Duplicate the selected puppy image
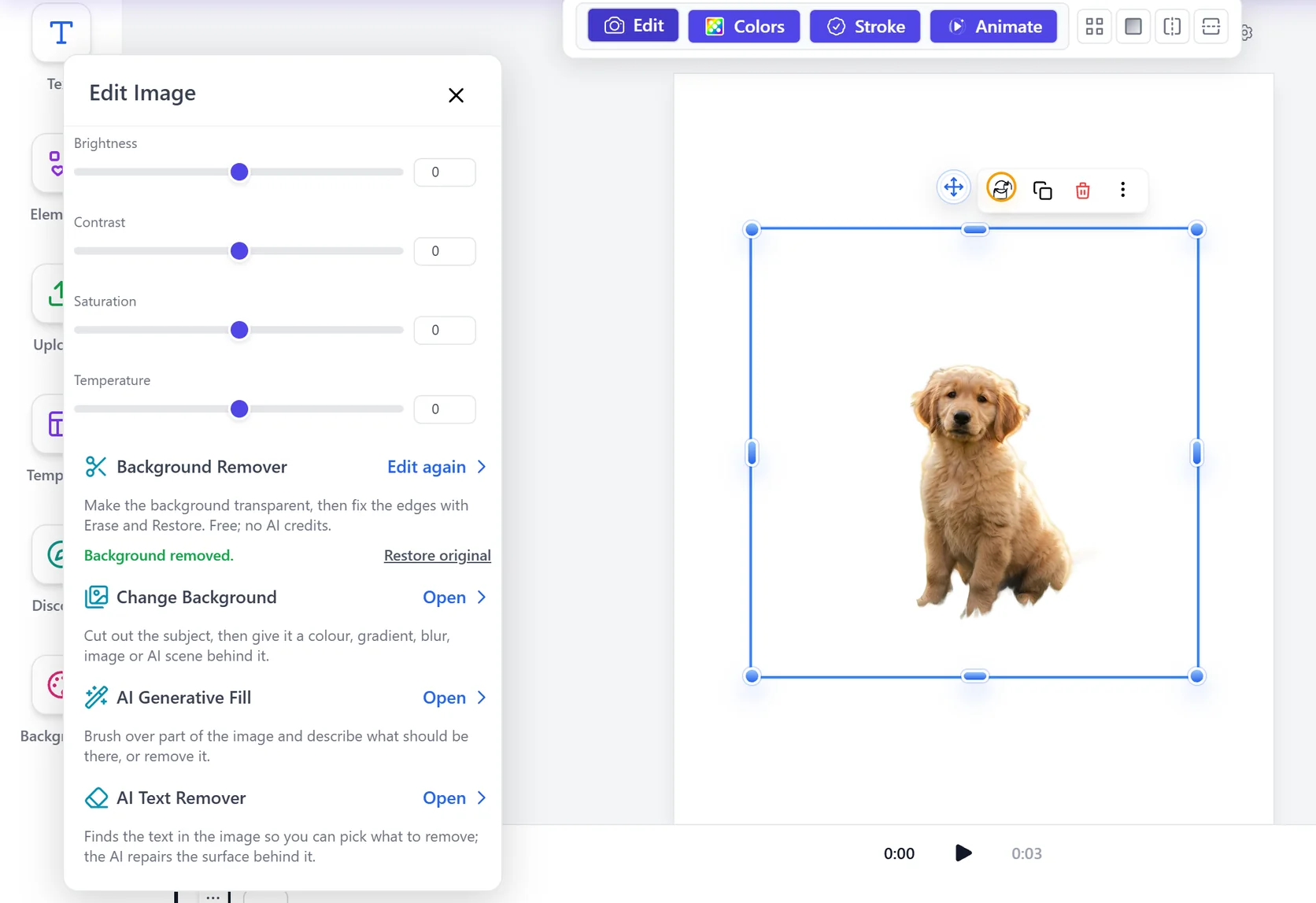 click(x=1042, y=190)
